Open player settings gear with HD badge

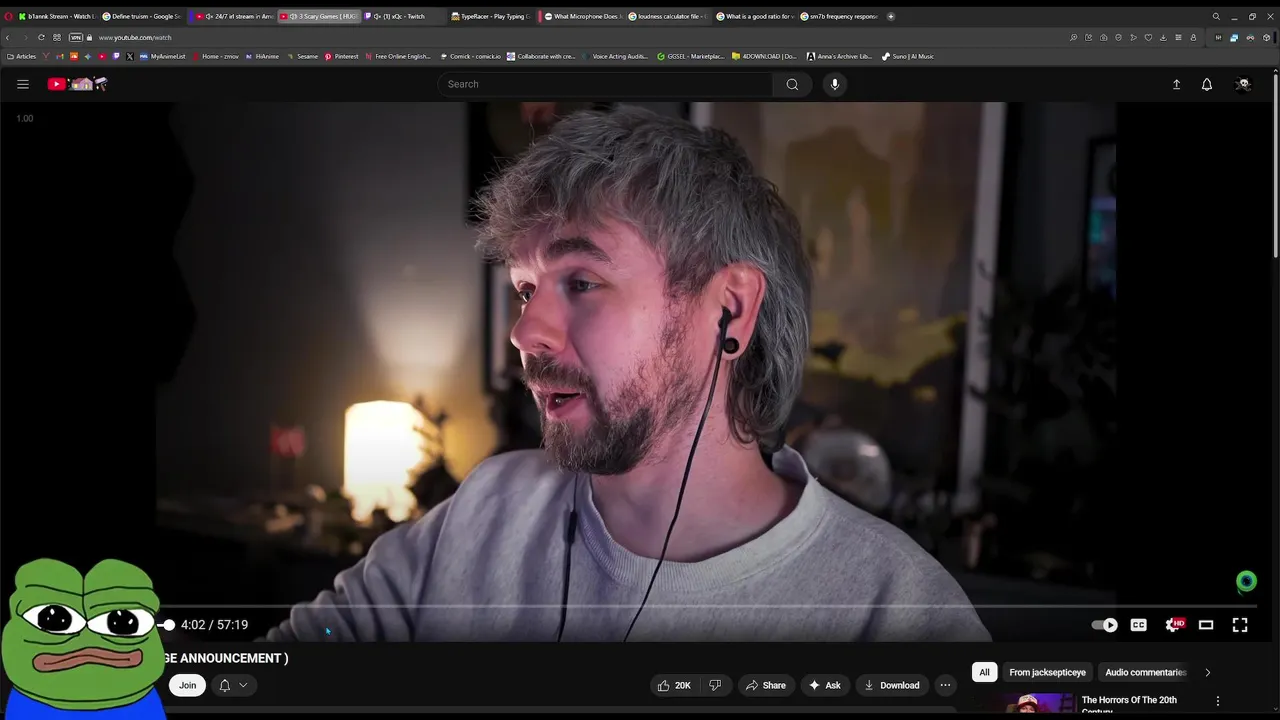click(1174, 625)
